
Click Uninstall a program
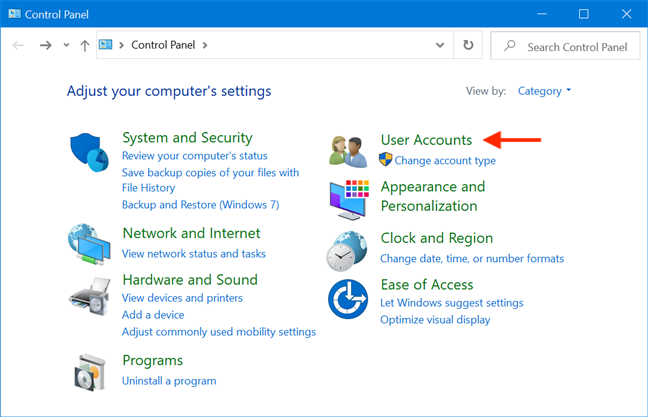(169, 381)
